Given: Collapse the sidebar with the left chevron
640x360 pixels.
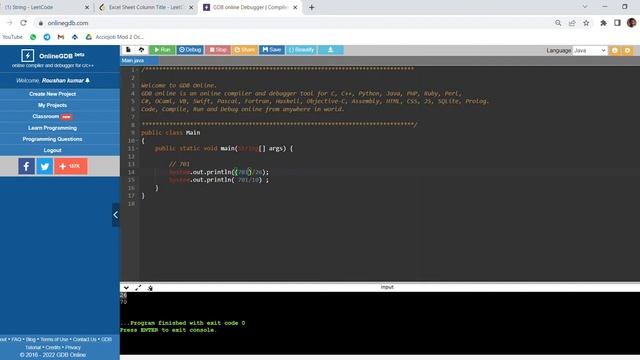Looking at the screenshot, I should tap(116, 215).
